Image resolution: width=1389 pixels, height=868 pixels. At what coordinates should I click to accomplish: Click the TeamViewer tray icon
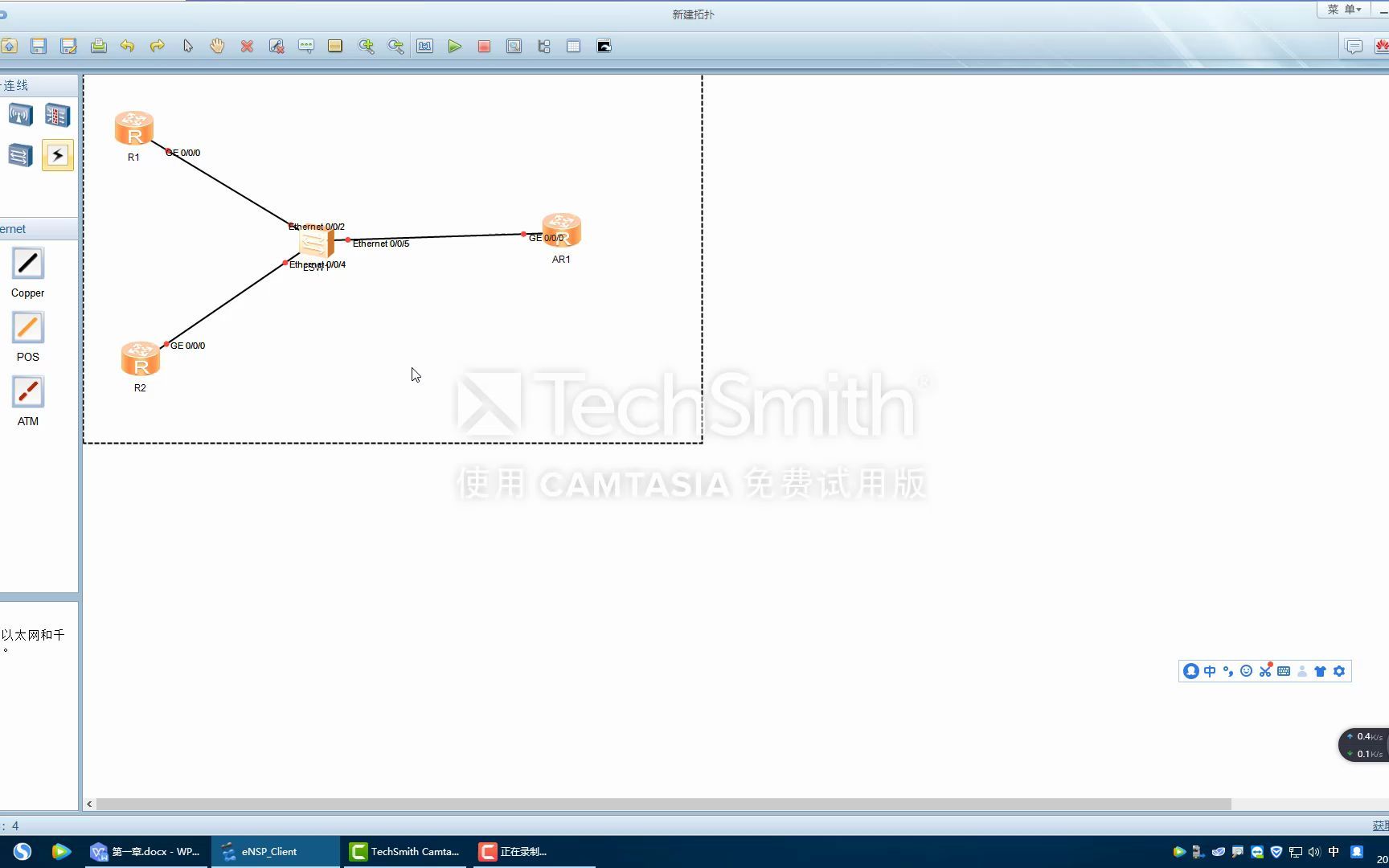pyautogui.click(x=1257, y=852)
